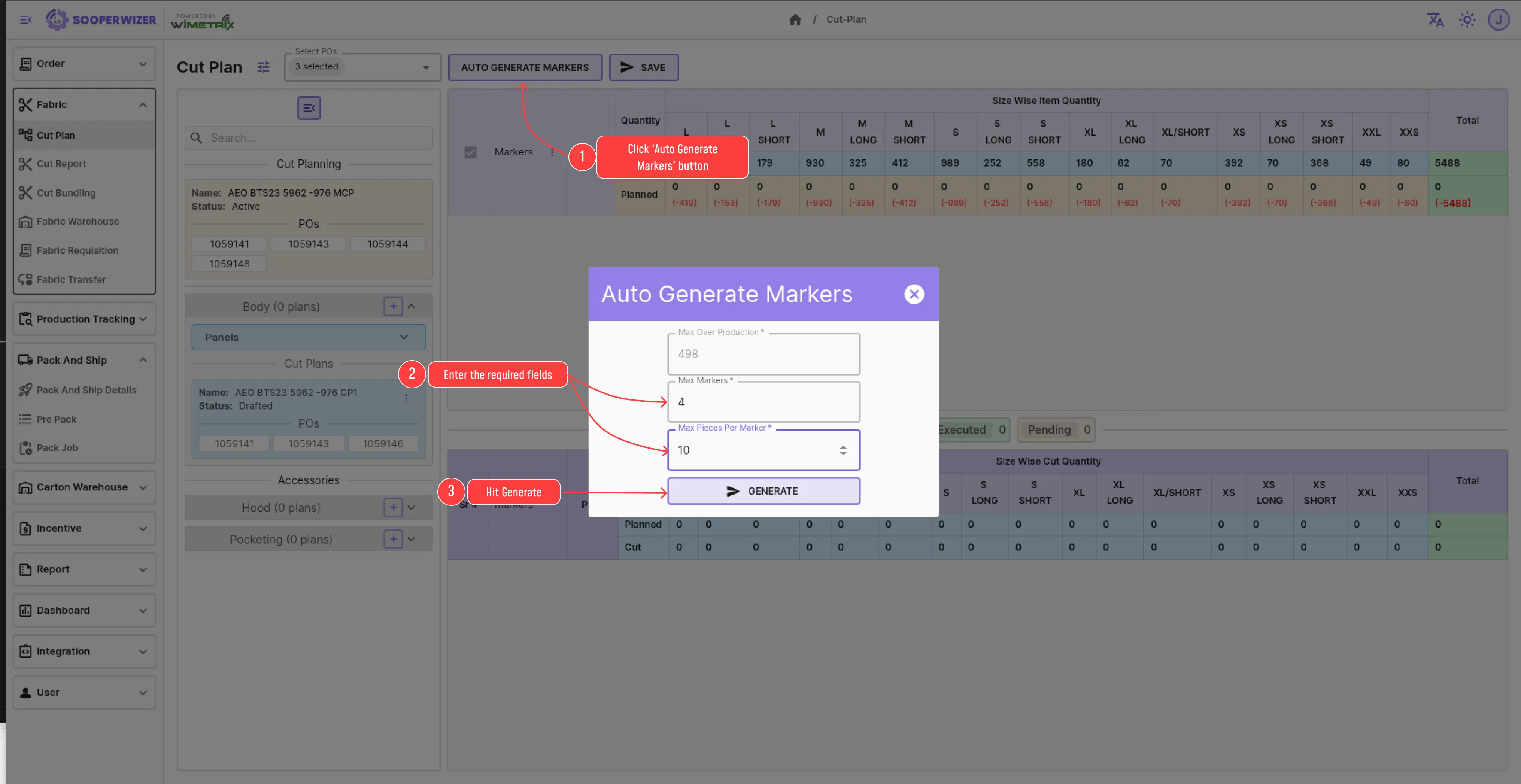Click the collapse list icon above the search bar

click(x=308, y=108)
